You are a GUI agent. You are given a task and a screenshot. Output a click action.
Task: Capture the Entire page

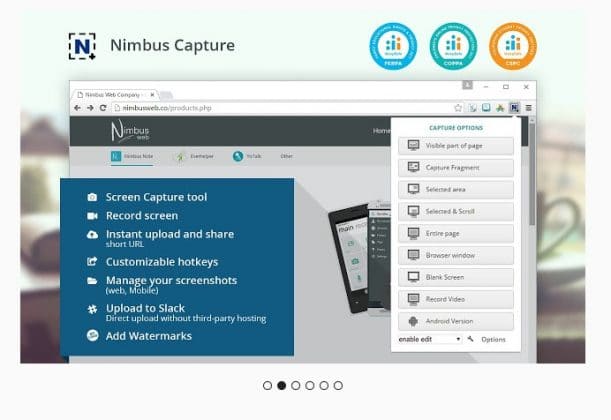pos(456,233)
